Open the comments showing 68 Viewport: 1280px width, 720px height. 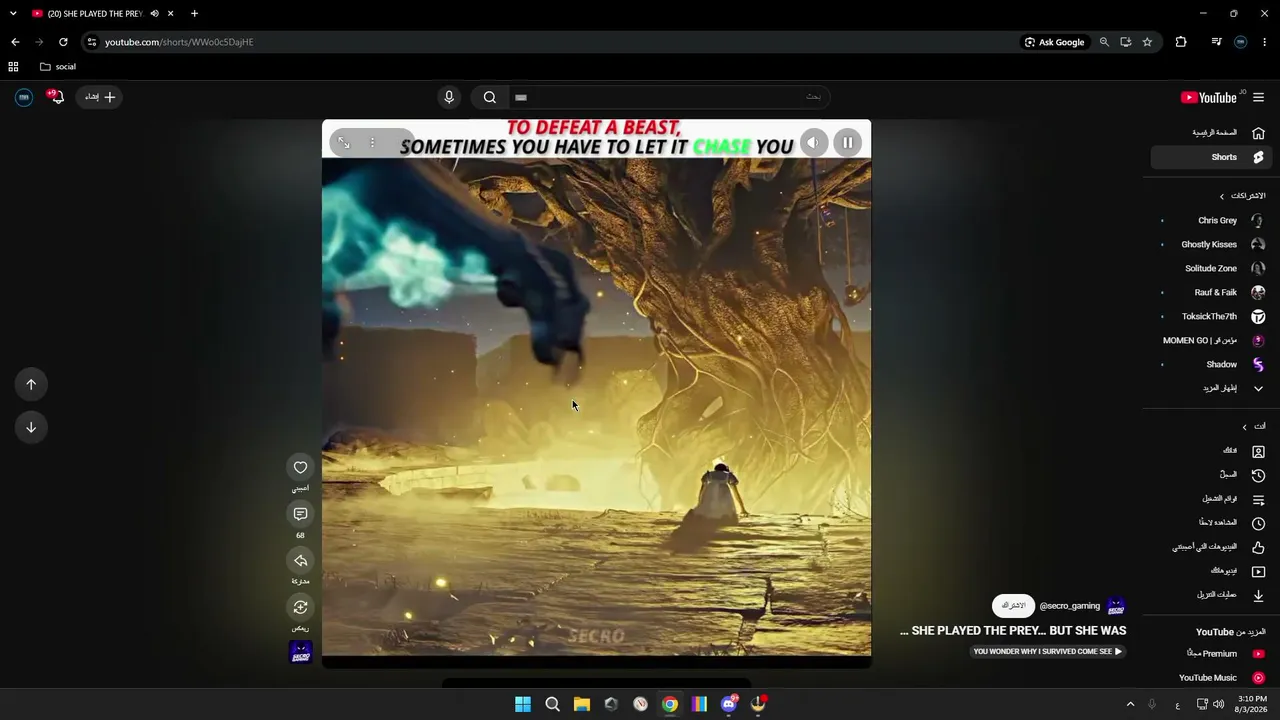(300, 514)
